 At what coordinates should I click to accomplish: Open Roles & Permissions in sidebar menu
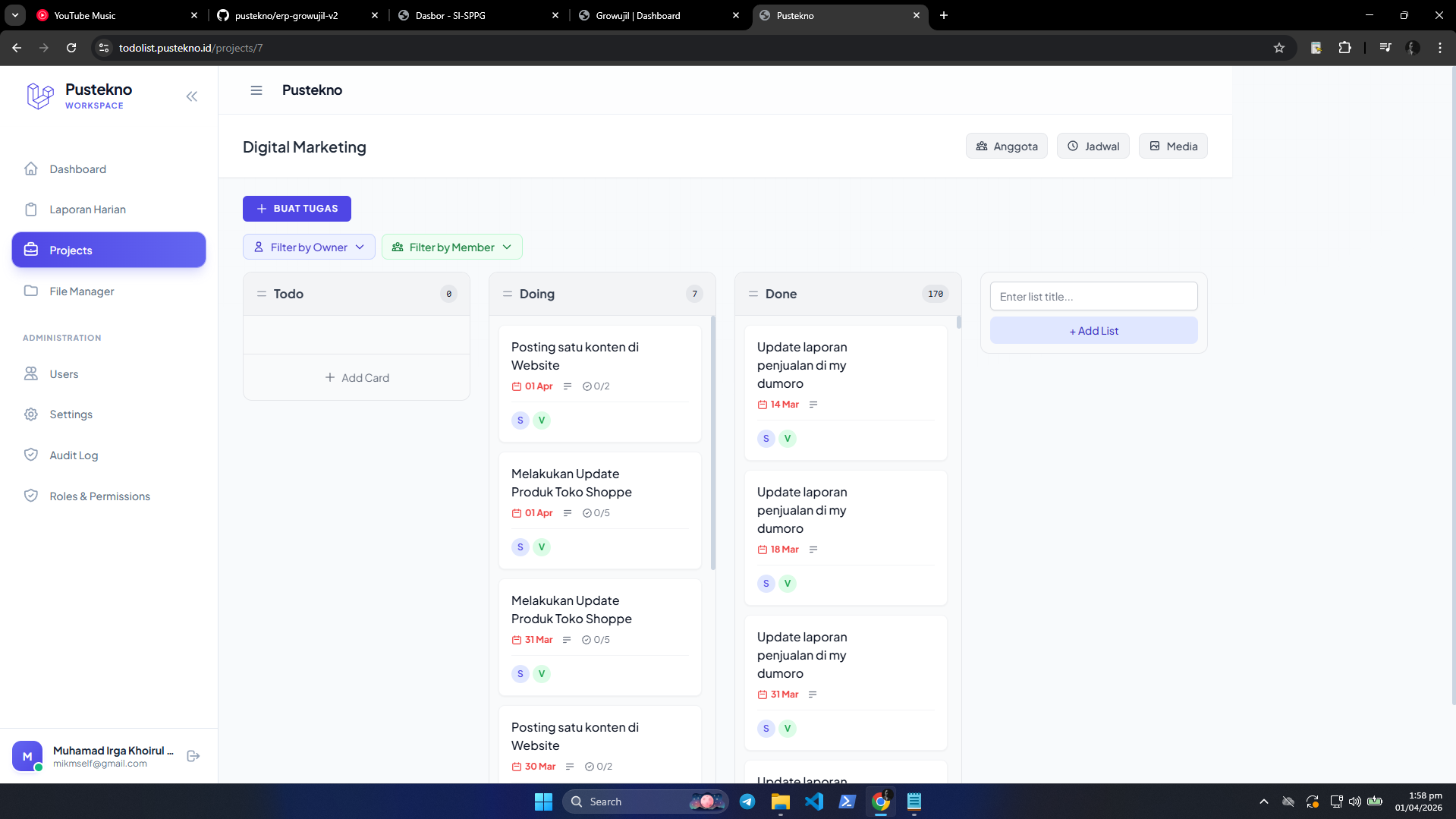click(x=100, y=496)
